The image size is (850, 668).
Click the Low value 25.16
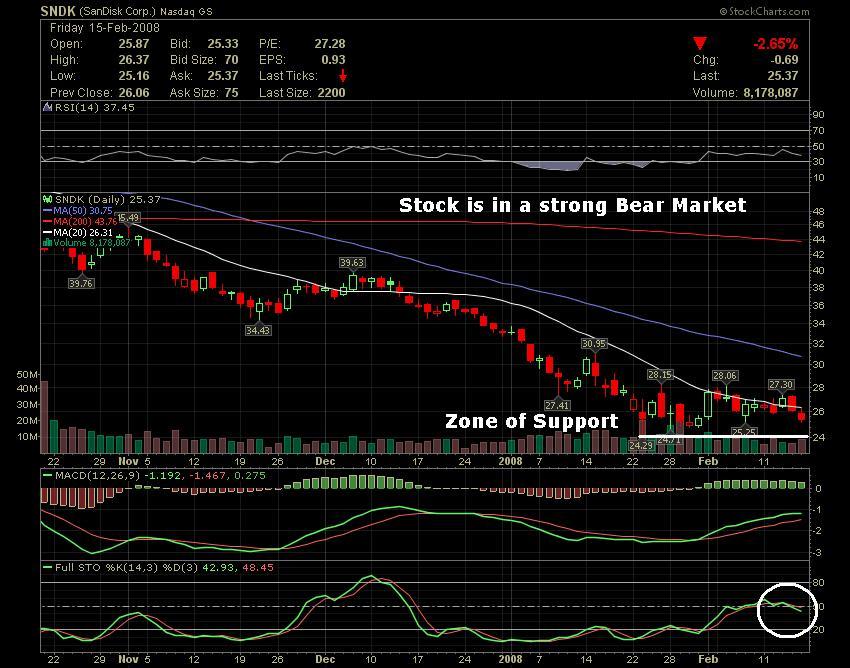[133, 76]
